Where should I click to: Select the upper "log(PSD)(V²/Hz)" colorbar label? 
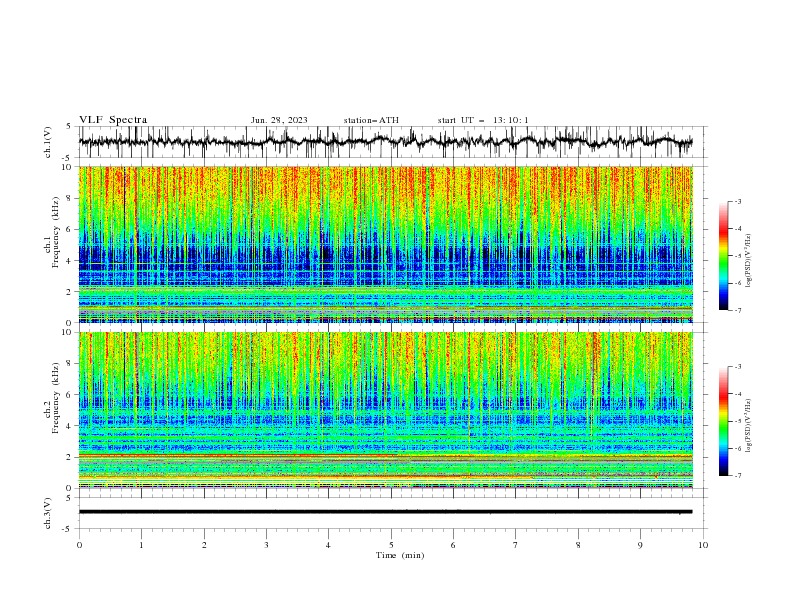pyautogui.click(x=749, y=261)
